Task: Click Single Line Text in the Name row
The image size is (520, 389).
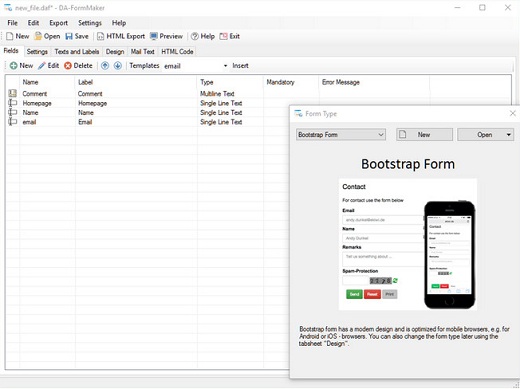Action: click(x=221, y=113)
